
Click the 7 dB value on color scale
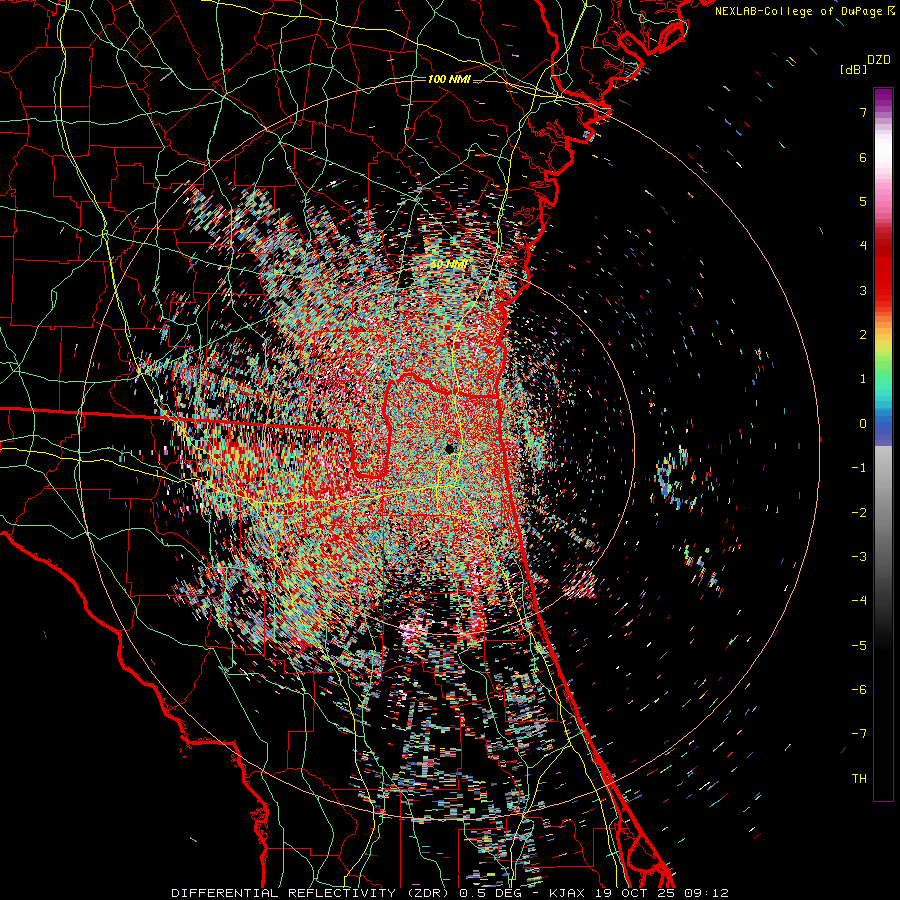tap(863, 112)
